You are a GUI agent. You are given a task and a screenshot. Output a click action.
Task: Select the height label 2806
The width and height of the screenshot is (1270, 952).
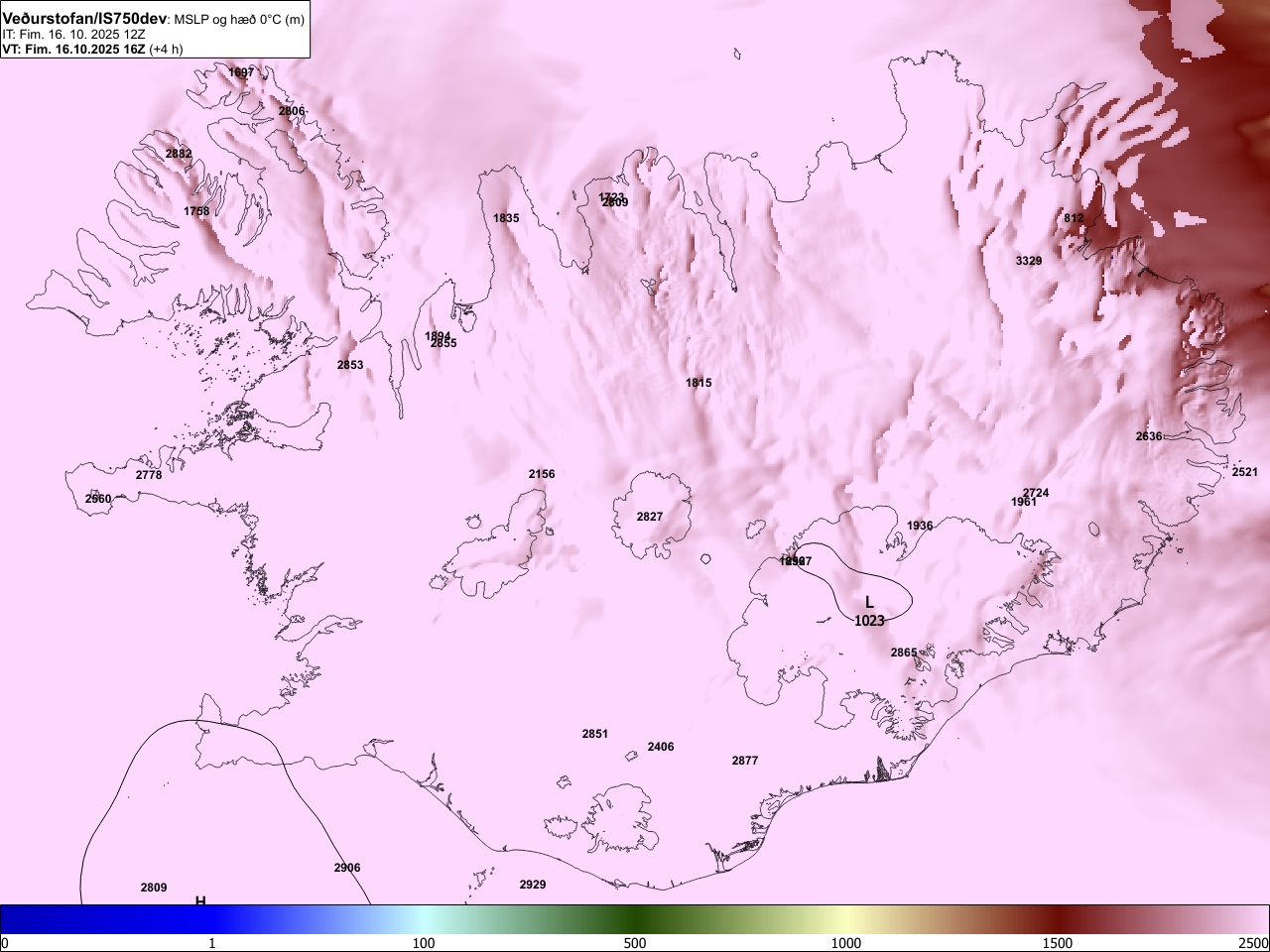click(x=292, y=111)
